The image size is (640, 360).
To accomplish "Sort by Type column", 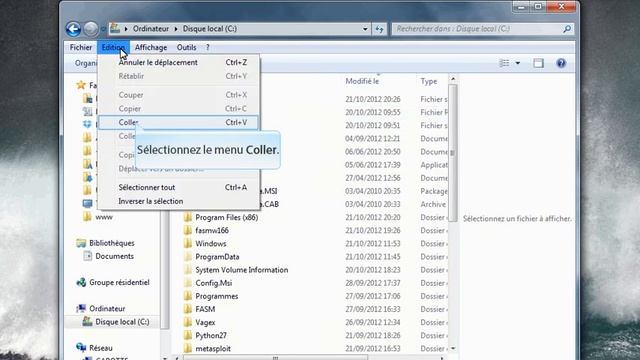I will tap(429, 81).
